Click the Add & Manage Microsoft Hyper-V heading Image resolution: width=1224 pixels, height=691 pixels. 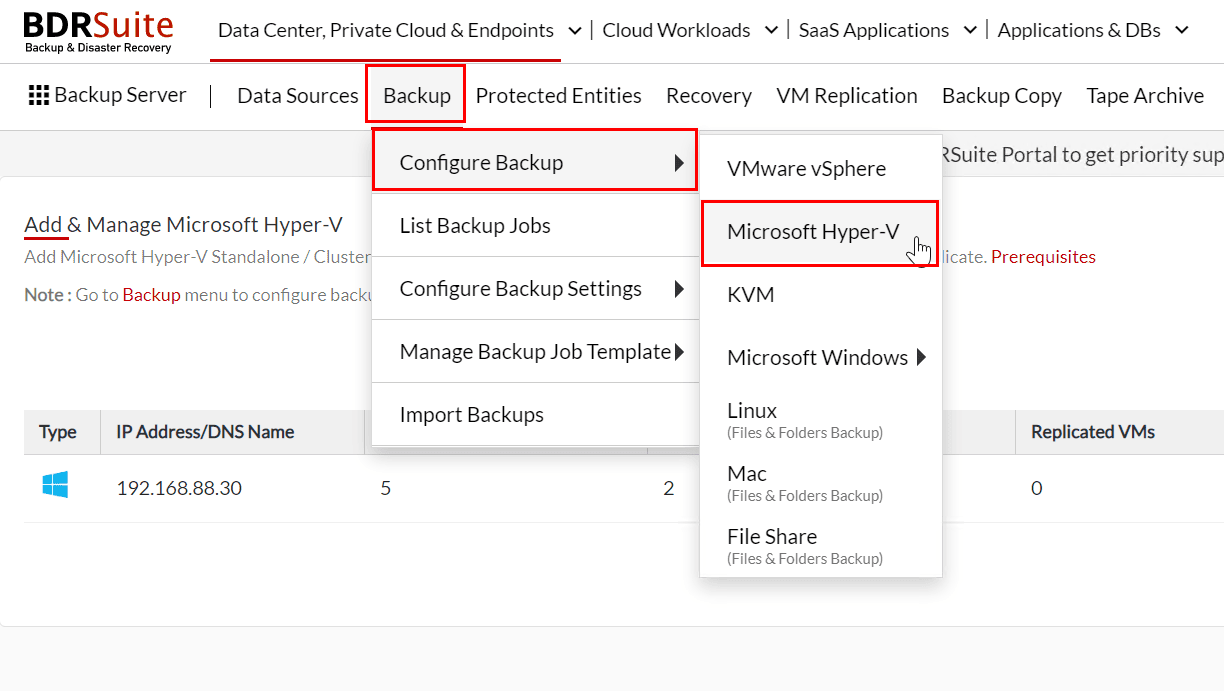183,224
